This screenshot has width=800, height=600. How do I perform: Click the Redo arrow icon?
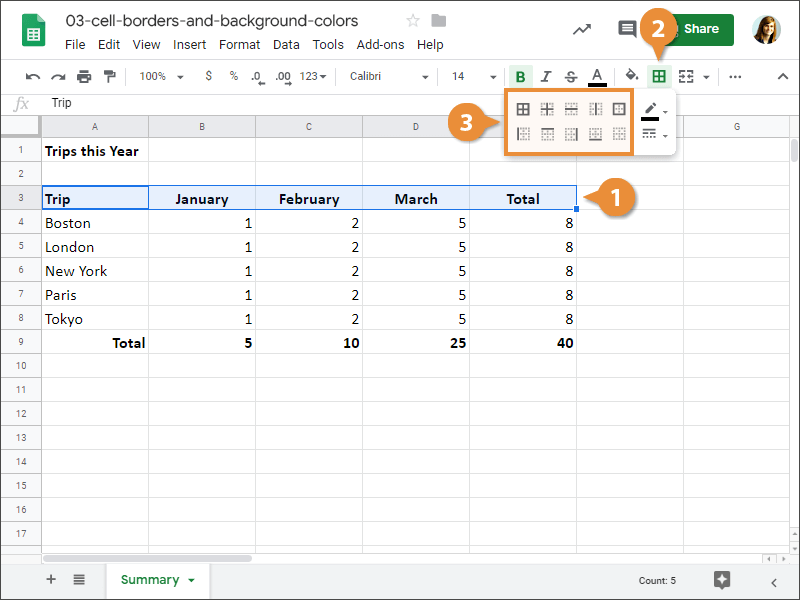(58, 77)
